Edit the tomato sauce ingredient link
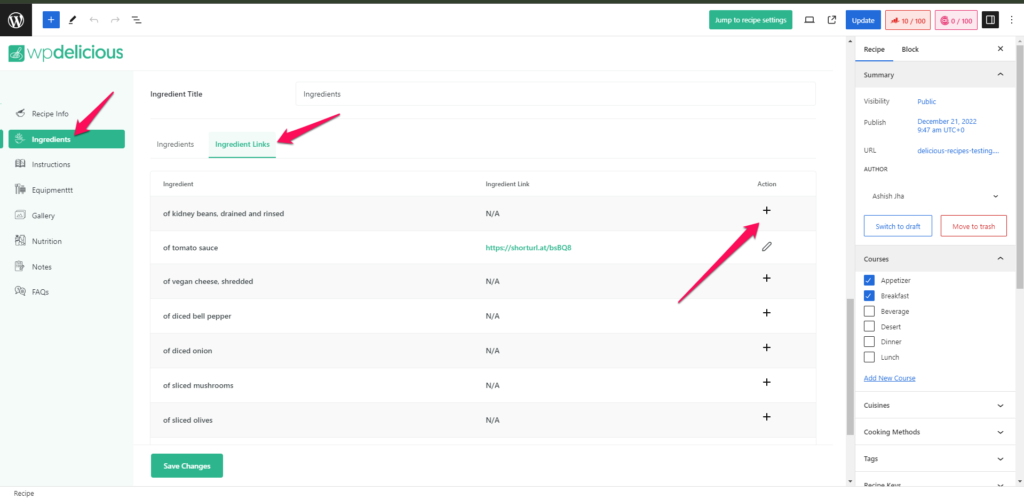The height and width of the screenshot is (499, 1024). tap(767, 247)
